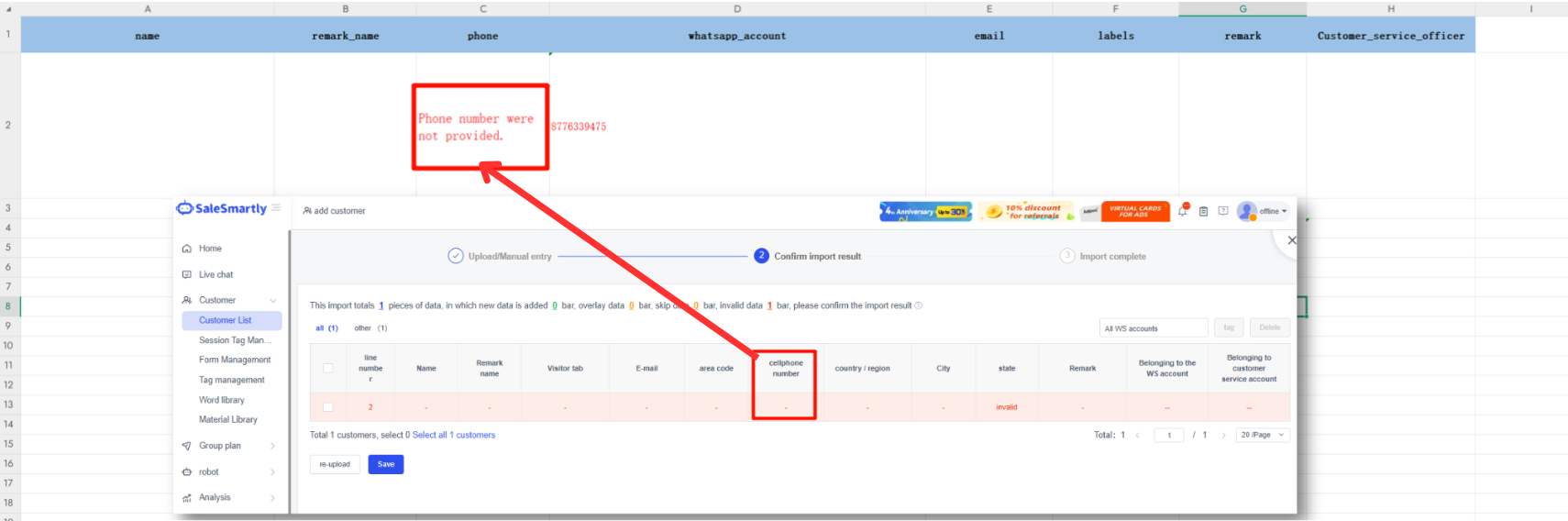This screenshot has width=1568, height=521.
Task: Click the Delete button
Action: [1270, 327]
